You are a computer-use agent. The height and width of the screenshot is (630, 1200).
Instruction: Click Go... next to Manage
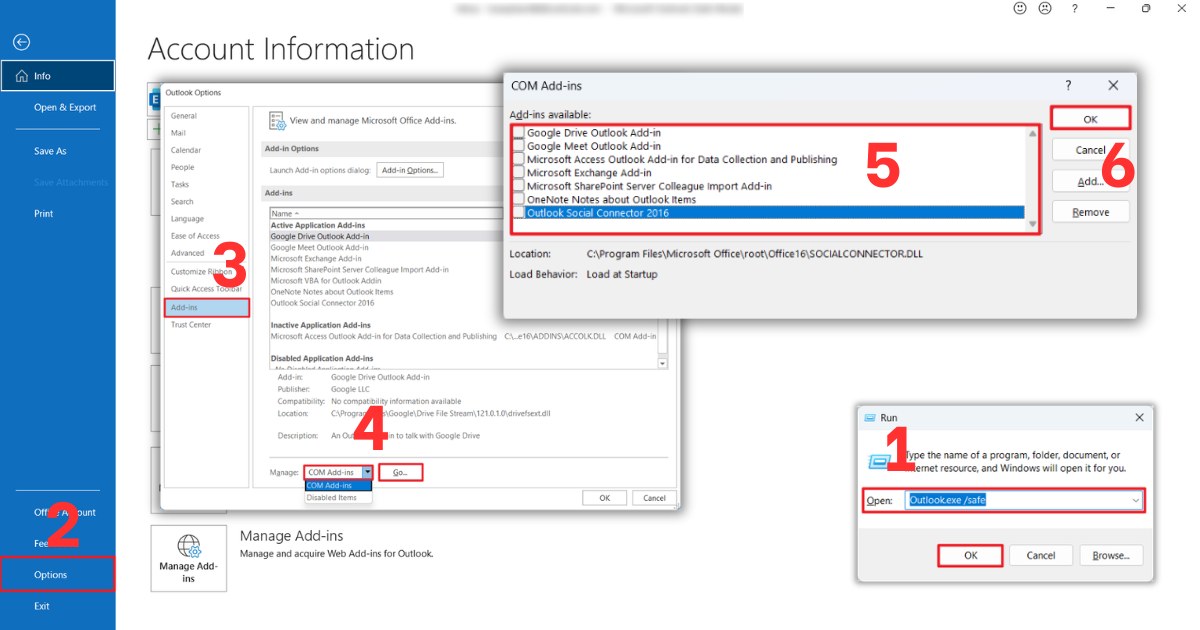(401, 472)
